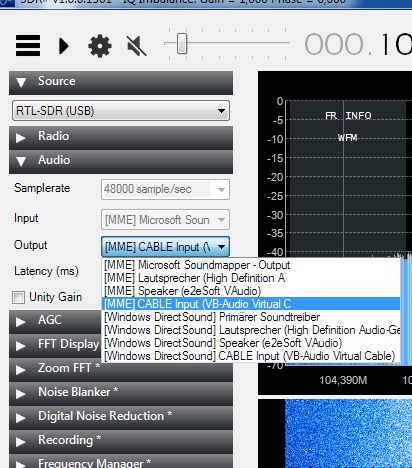This screenshot has width=412, height=468.
Task: Toggle the mute speaker icon
Action: coord(137,46)
